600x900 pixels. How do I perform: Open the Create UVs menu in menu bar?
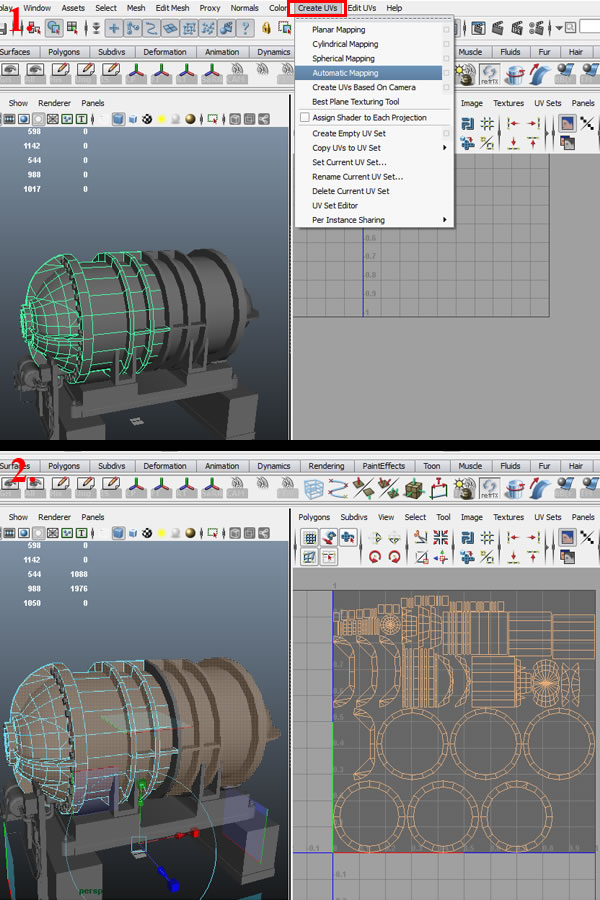[318, 8]
